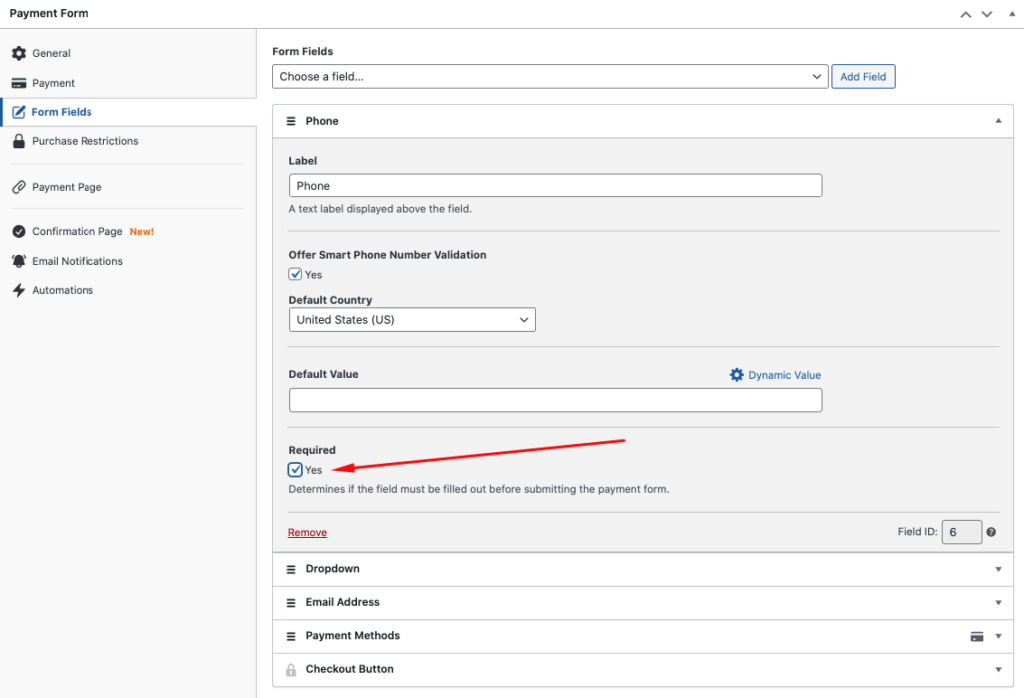Click the Remove link for Phone field
This screenshot has width=1024, height=698.
(x=307, y=533)
